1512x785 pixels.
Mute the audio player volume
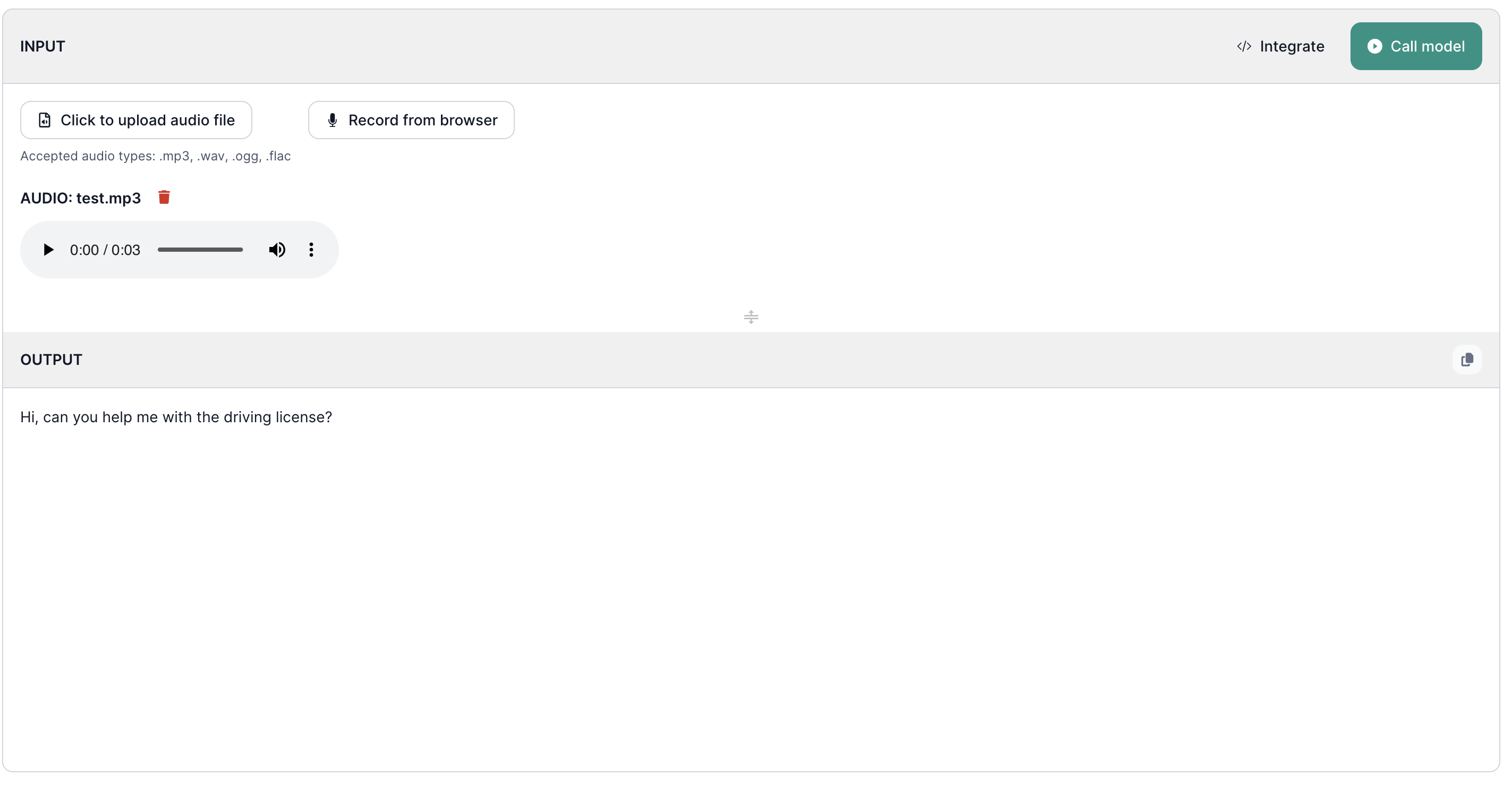[x=277, y=250]
